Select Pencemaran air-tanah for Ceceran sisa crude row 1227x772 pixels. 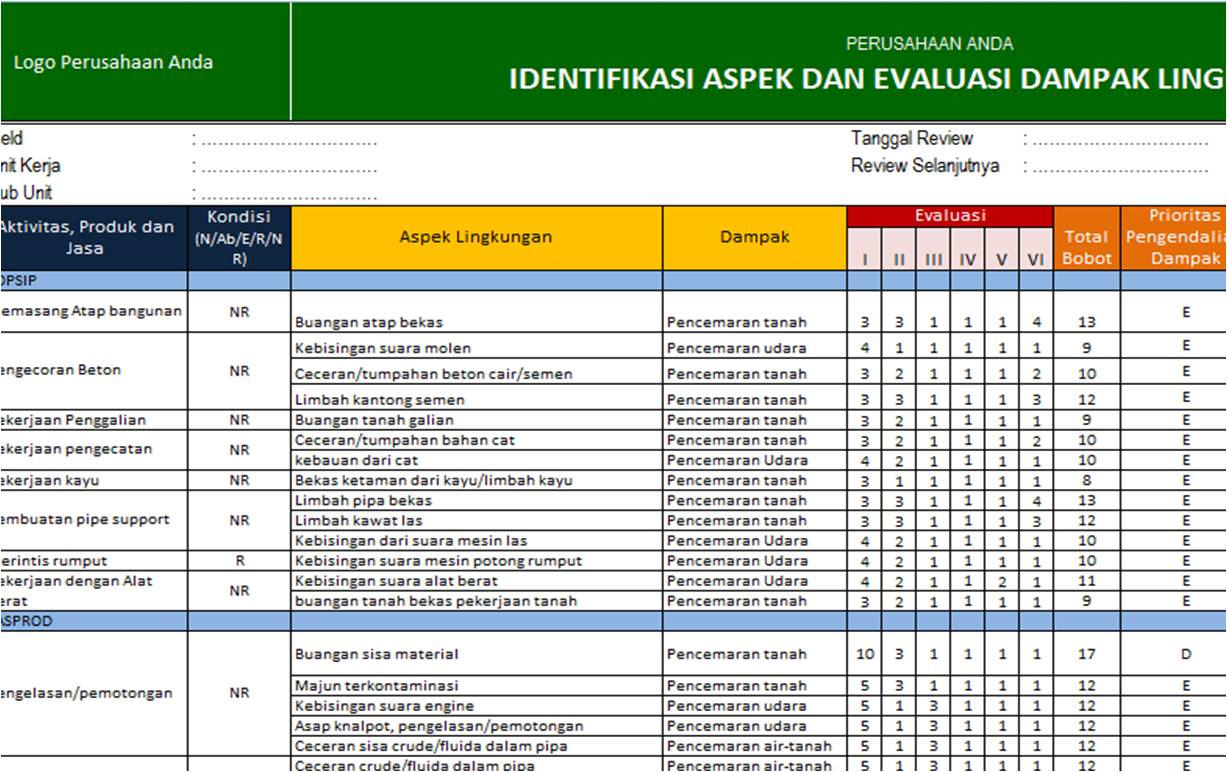[x=755, y=746]
